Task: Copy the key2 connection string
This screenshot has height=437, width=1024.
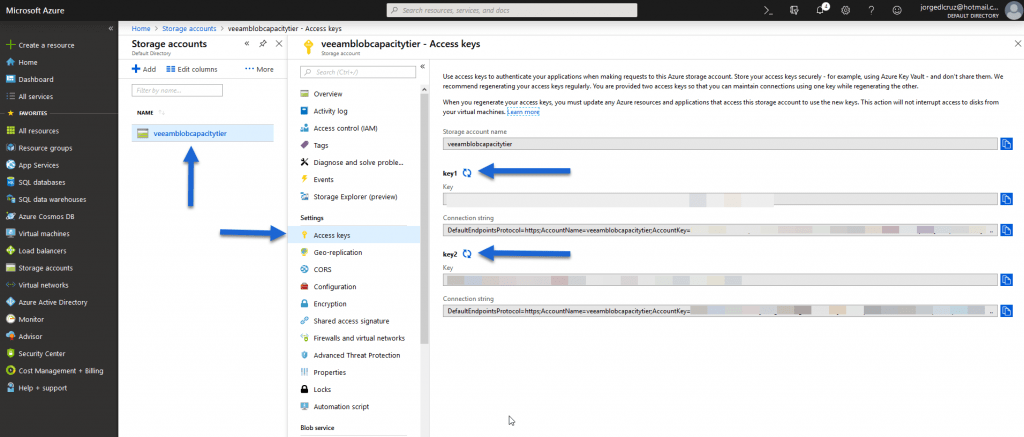Action: (x=1007, y=311)
